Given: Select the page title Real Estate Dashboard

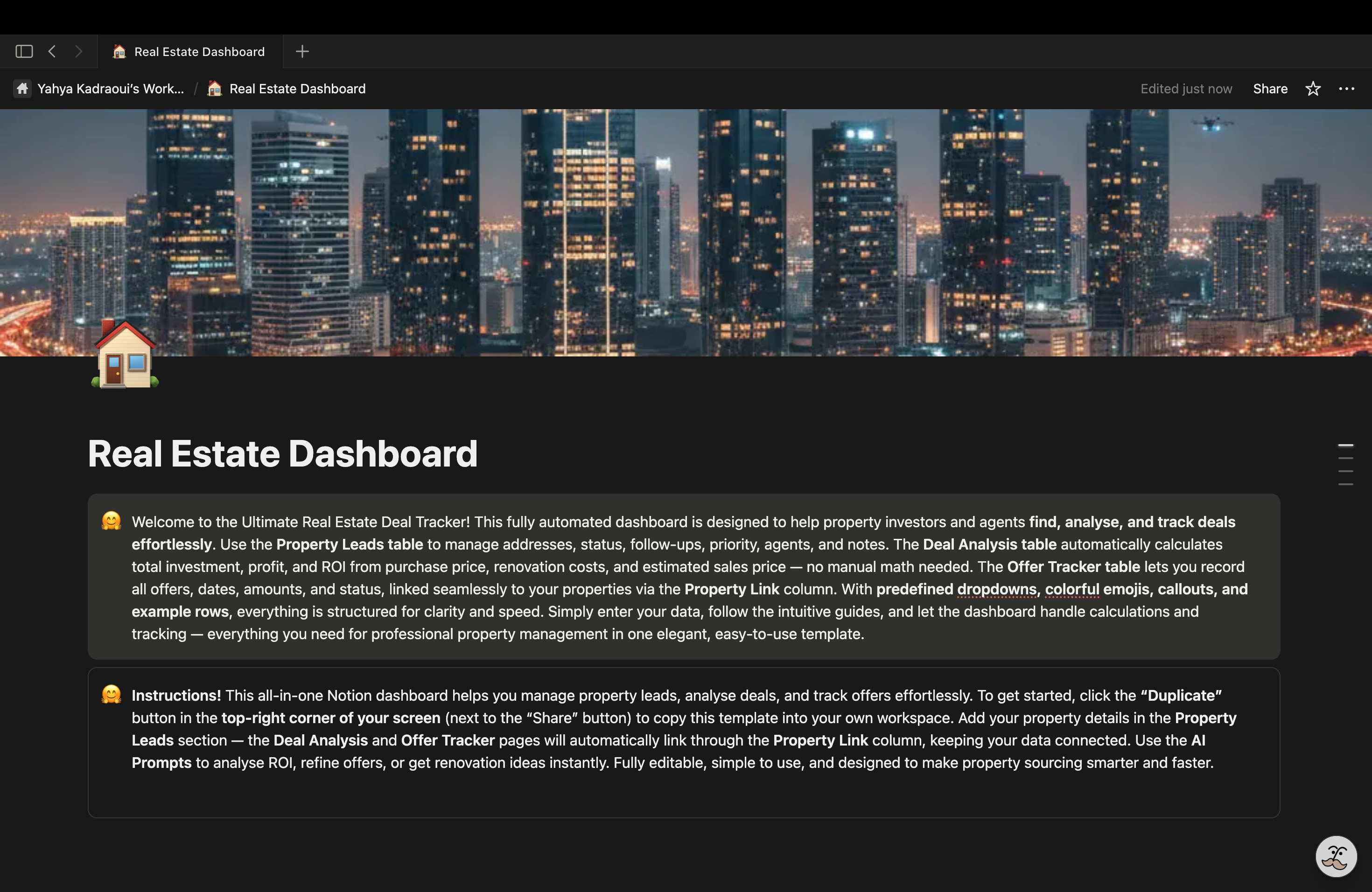Looking at the screenshot, I should 282,454.
